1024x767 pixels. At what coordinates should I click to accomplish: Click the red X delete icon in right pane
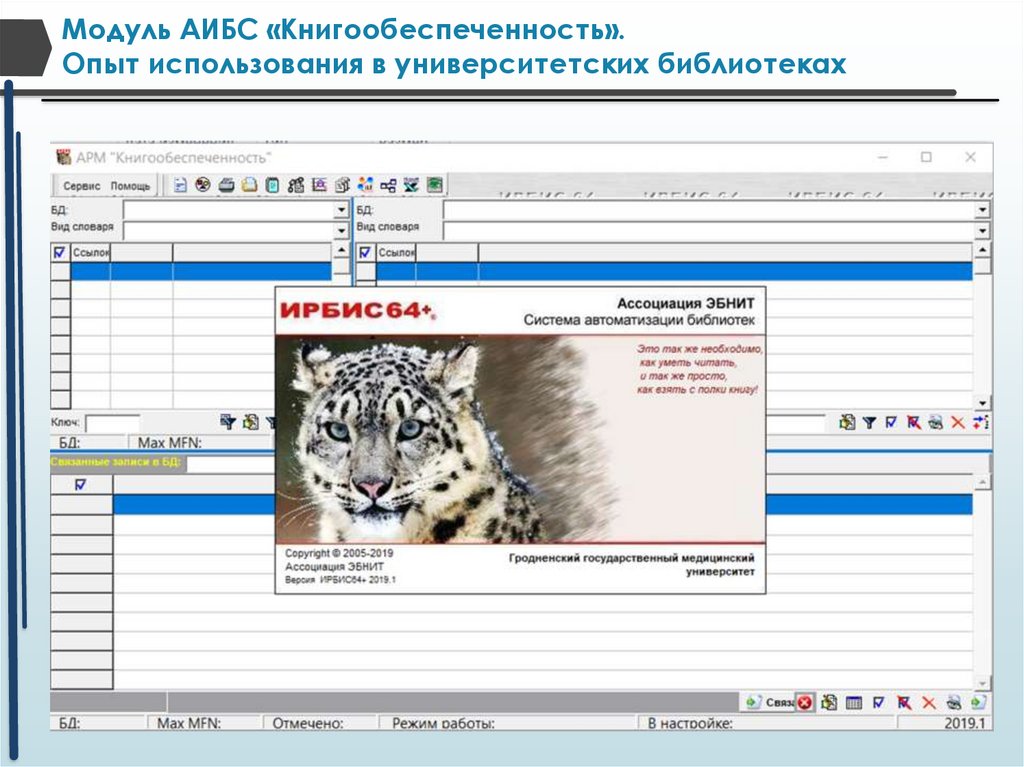(x=957, y=423)
